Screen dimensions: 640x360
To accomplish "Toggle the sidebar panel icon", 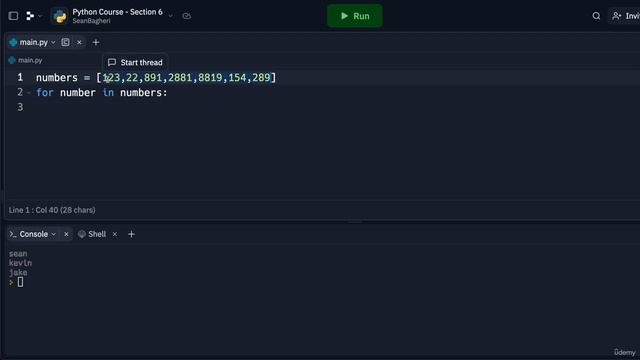I will 13,16.
